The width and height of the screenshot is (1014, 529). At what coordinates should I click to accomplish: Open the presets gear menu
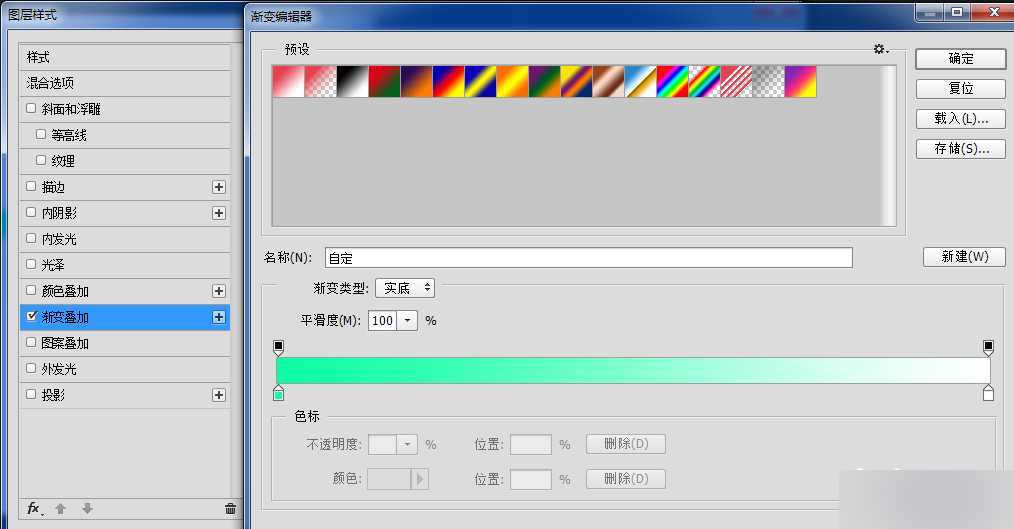point(880,49)
